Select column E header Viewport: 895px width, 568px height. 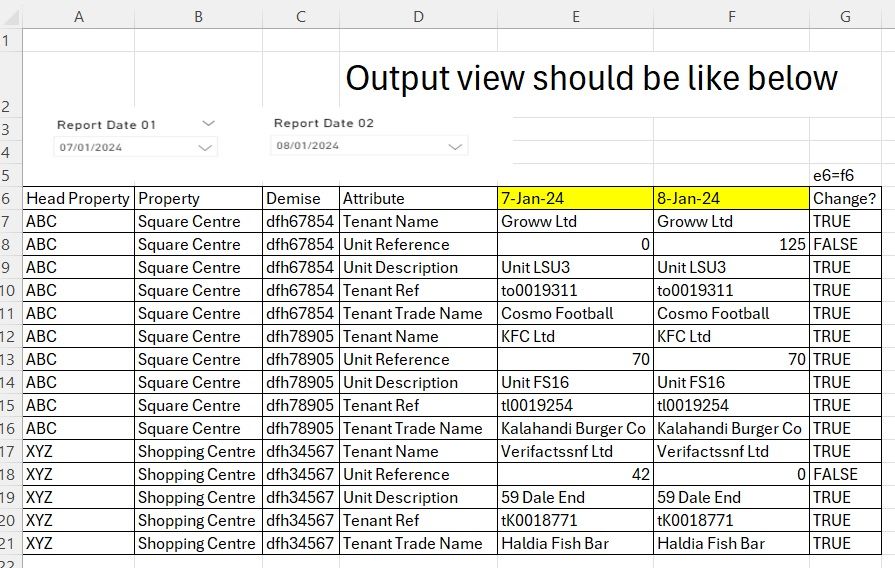(575, 17)
